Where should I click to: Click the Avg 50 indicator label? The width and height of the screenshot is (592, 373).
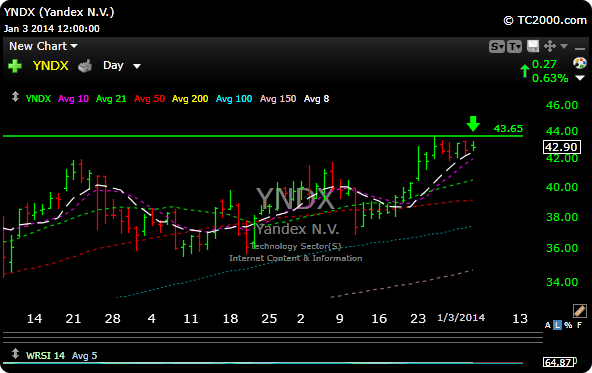tap(150, 99)
